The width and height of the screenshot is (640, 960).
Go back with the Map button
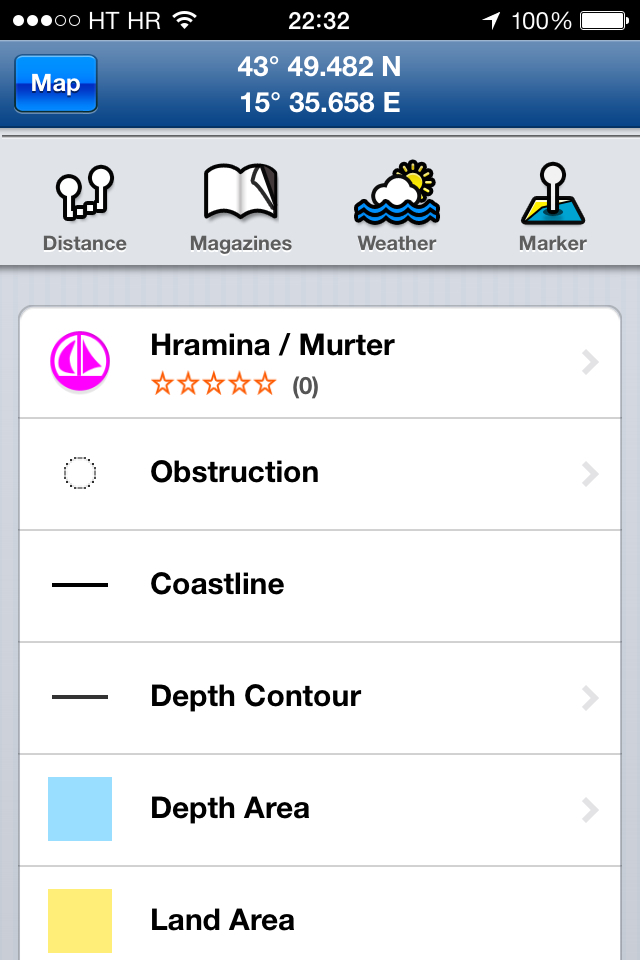tap(56, 83)
